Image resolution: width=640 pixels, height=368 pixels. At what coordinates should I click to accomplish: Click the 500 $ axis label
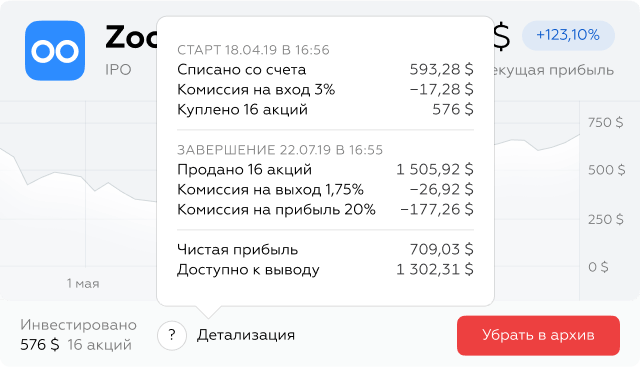(607, 170)
